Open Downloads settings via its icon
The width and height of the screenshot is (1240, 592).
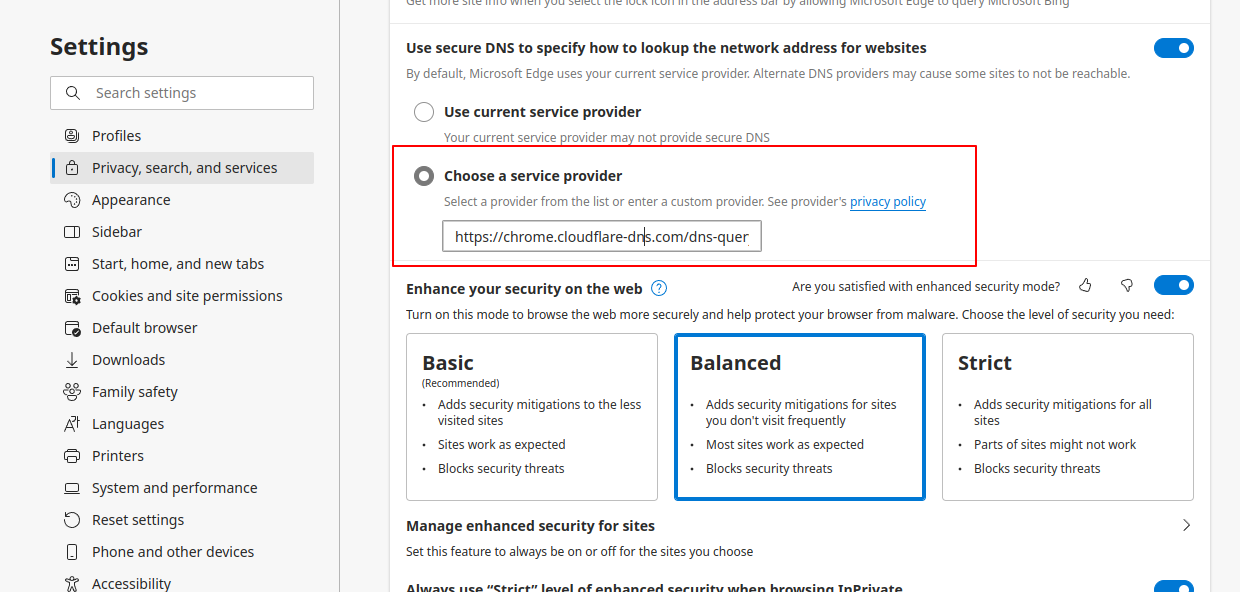point(71,359)
